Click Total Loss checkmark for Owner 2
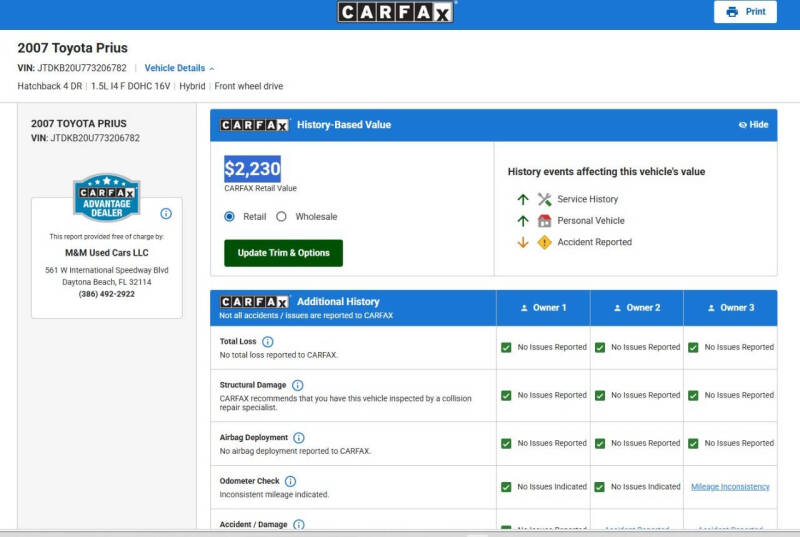Screen dimensions: 800x537 coord(600,347)
